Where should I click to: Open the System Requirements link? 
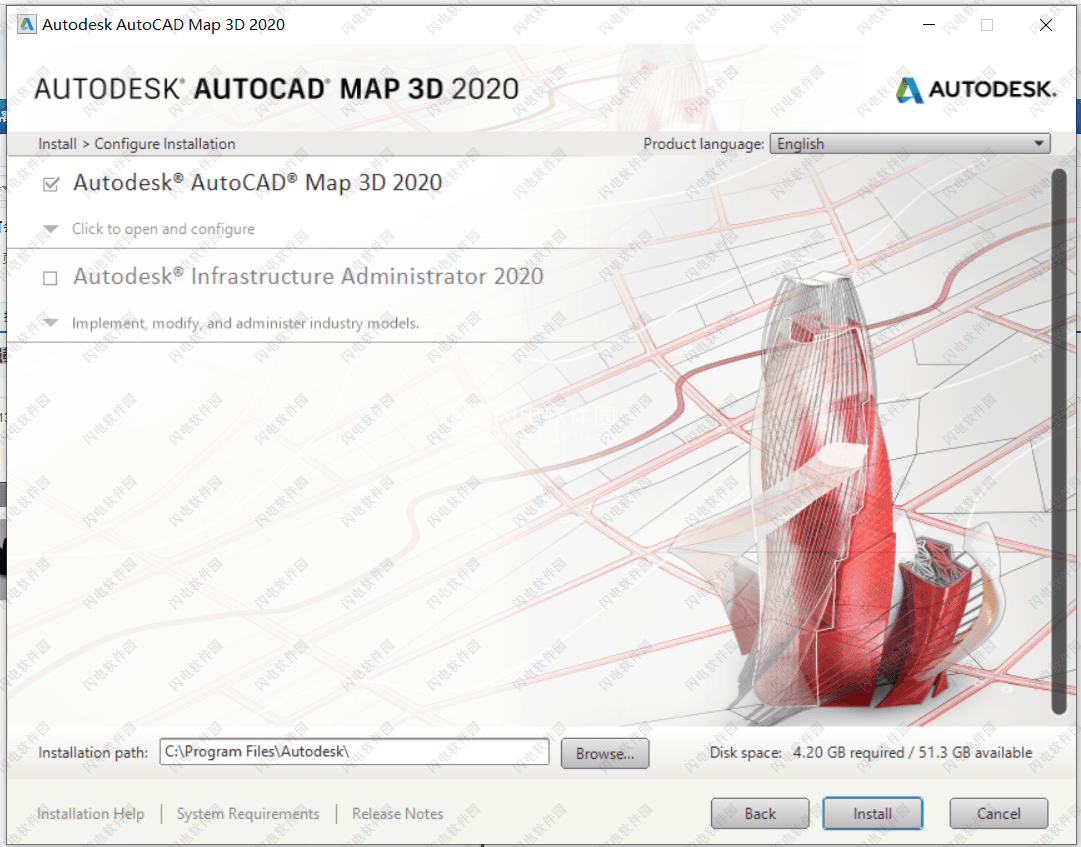pyautogui.click(x=248, y=814)
